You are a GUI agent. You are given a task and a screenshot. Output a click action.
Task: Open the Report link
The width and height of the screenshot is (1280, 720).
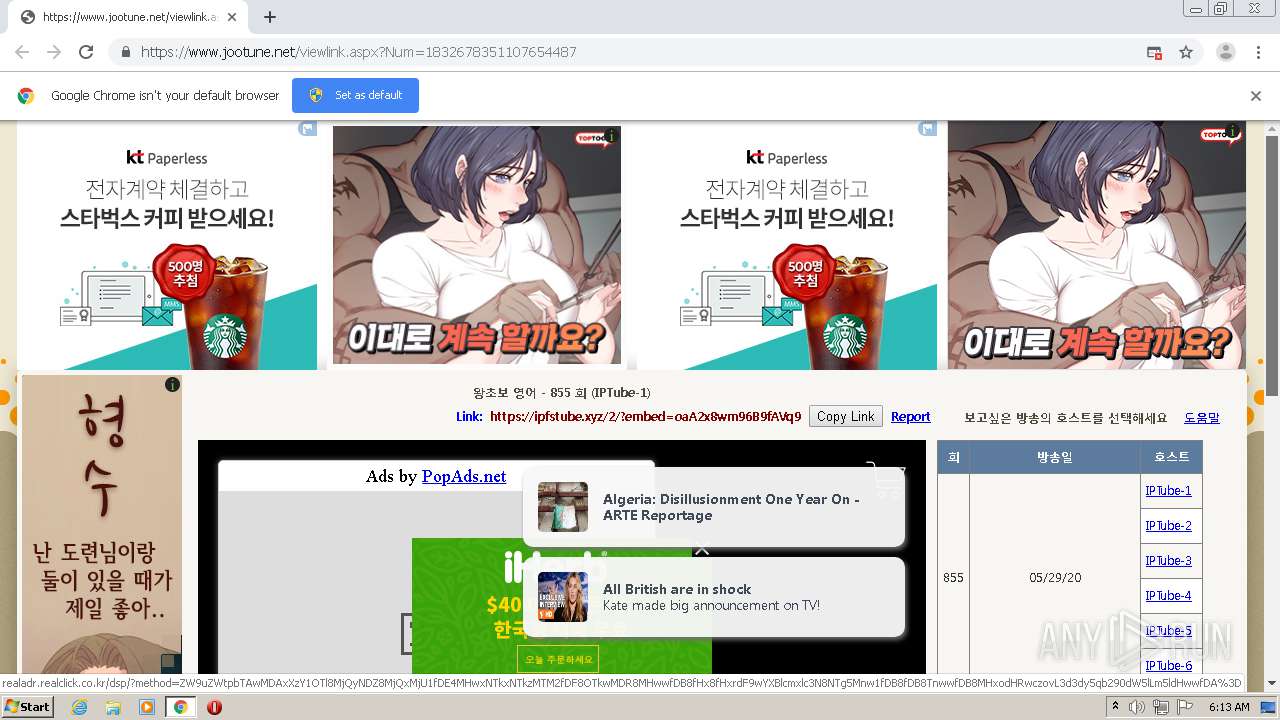click(x=910, y=417)
